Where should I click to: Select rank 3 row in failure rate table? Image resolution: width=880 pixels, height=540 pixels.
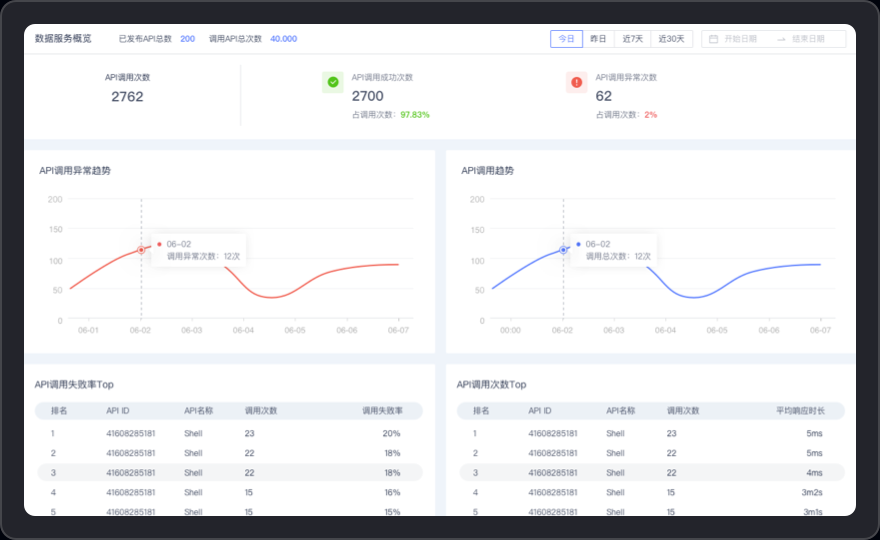230,473
